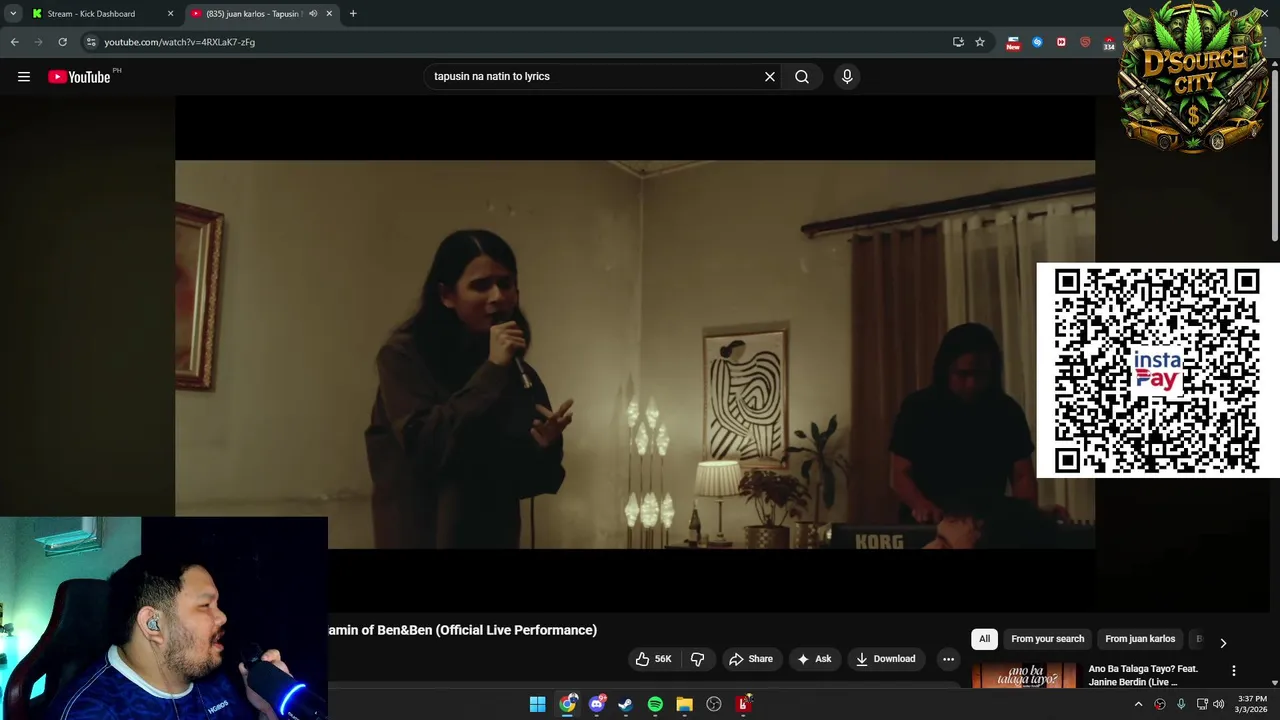The image size is (1280, 720).
Task: Open 'Ano Ba Talaga Tayo?' recommended video thumbnail
Action: 1024,675
